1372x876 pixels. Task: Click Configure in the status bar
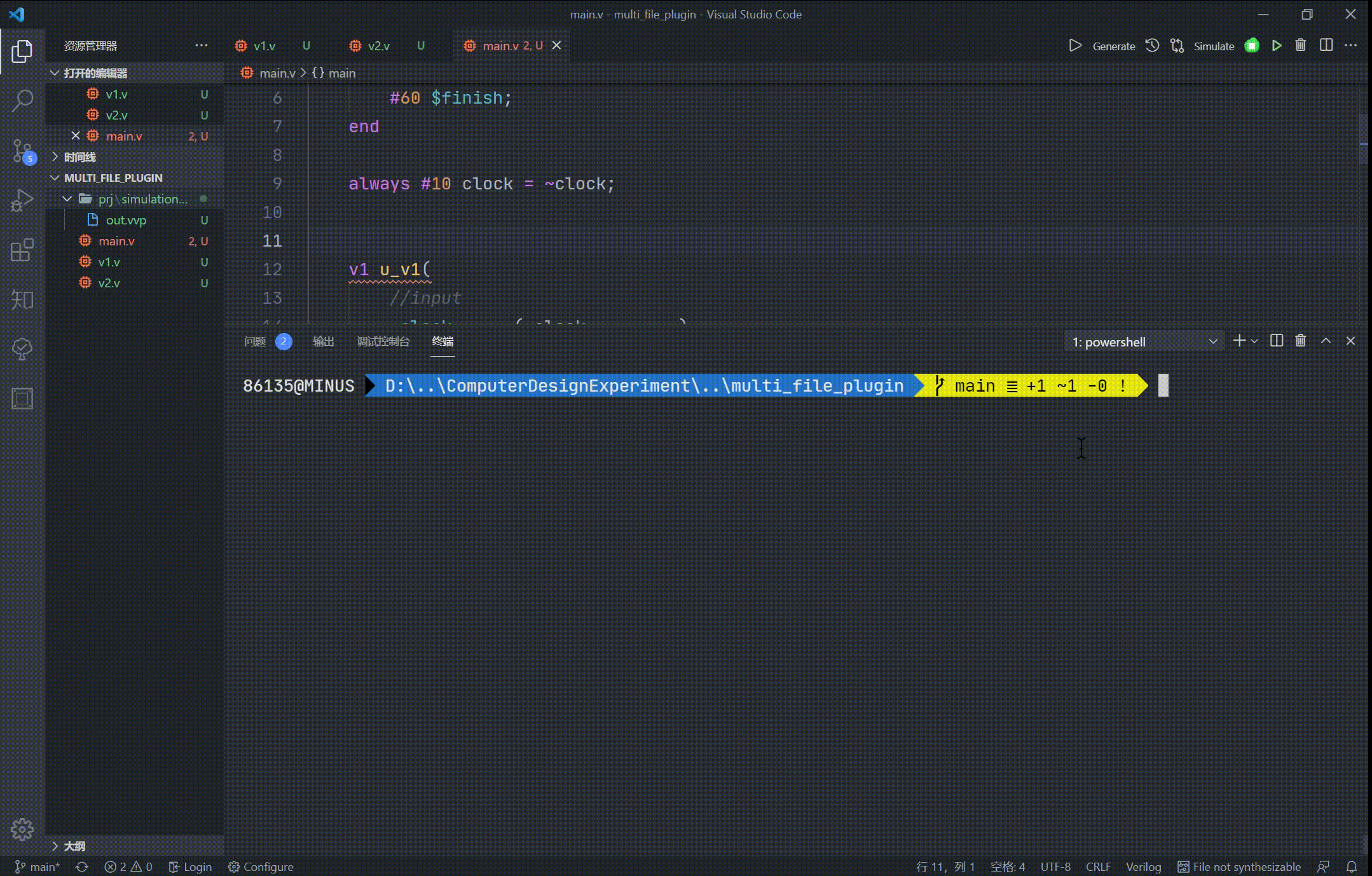coord(261,867)
